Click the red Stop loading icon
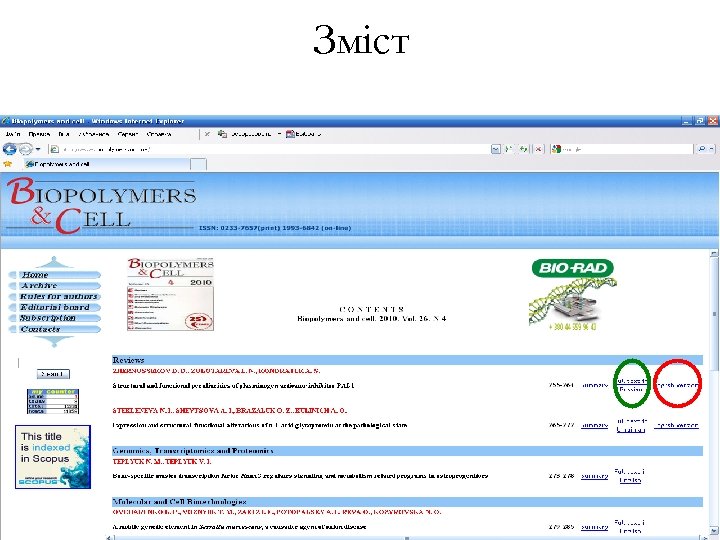720x540 pixels. pos(538,149)
